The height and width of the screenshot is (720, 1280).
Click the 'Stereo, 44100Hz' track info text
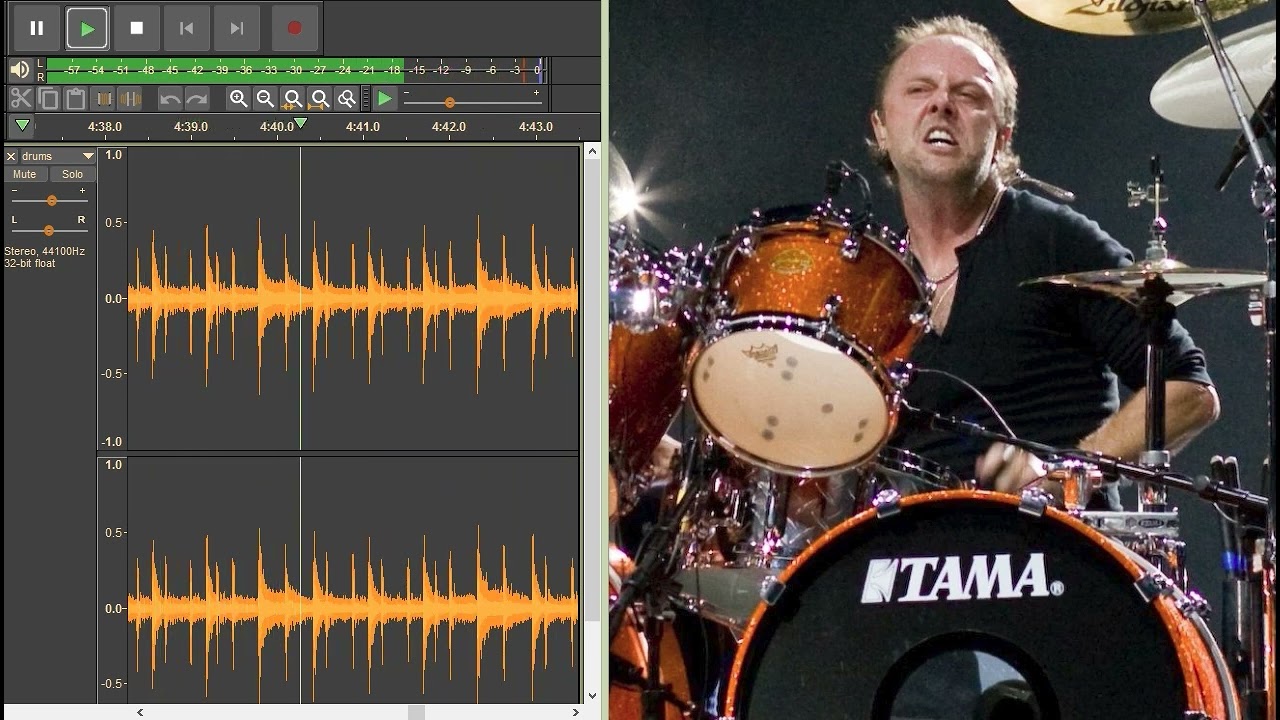tap(44, 252)
